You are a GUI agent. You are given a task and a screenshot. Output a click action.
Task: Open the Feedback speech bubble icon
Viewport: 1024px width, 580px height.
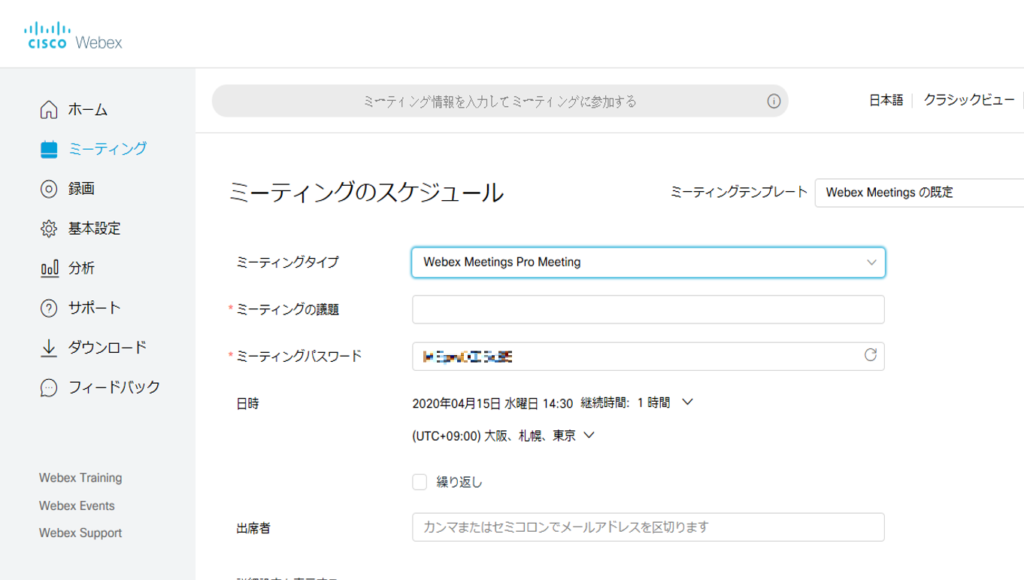click(49, 387)
